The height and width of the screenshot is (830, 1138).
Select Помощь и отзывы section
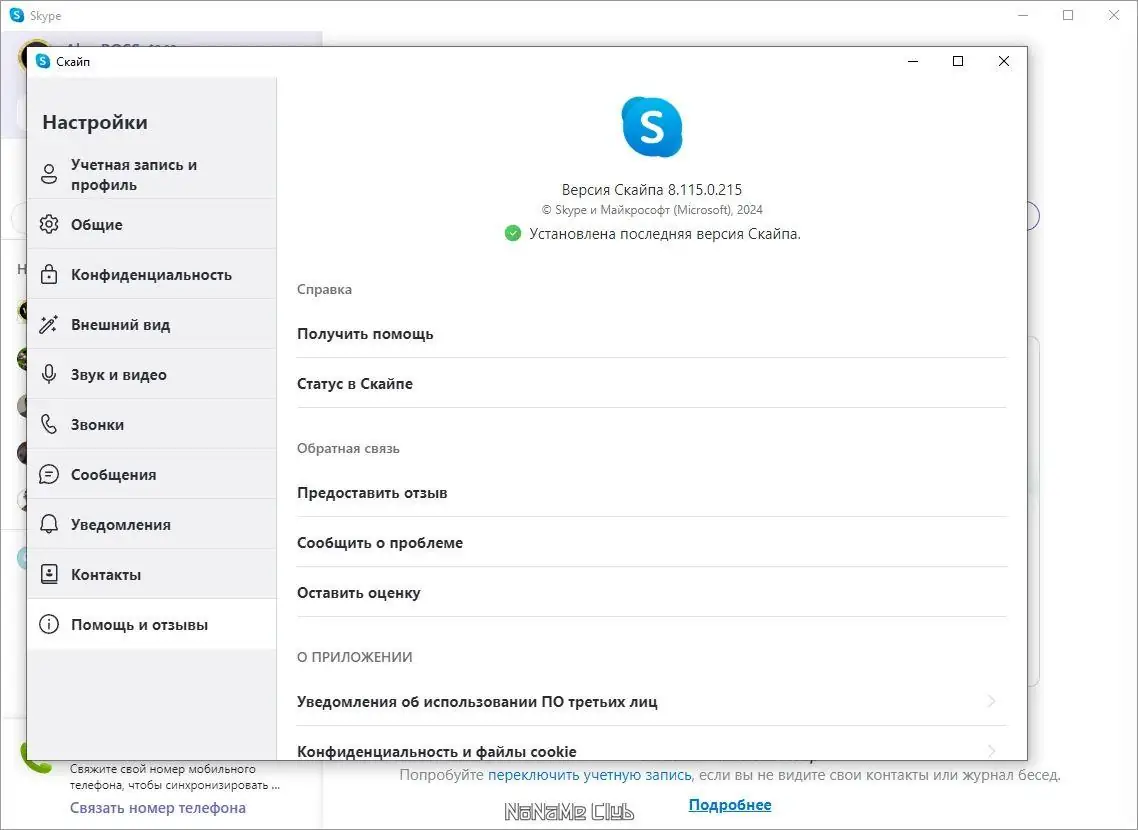pyautogui.click(x=152, y=624)
